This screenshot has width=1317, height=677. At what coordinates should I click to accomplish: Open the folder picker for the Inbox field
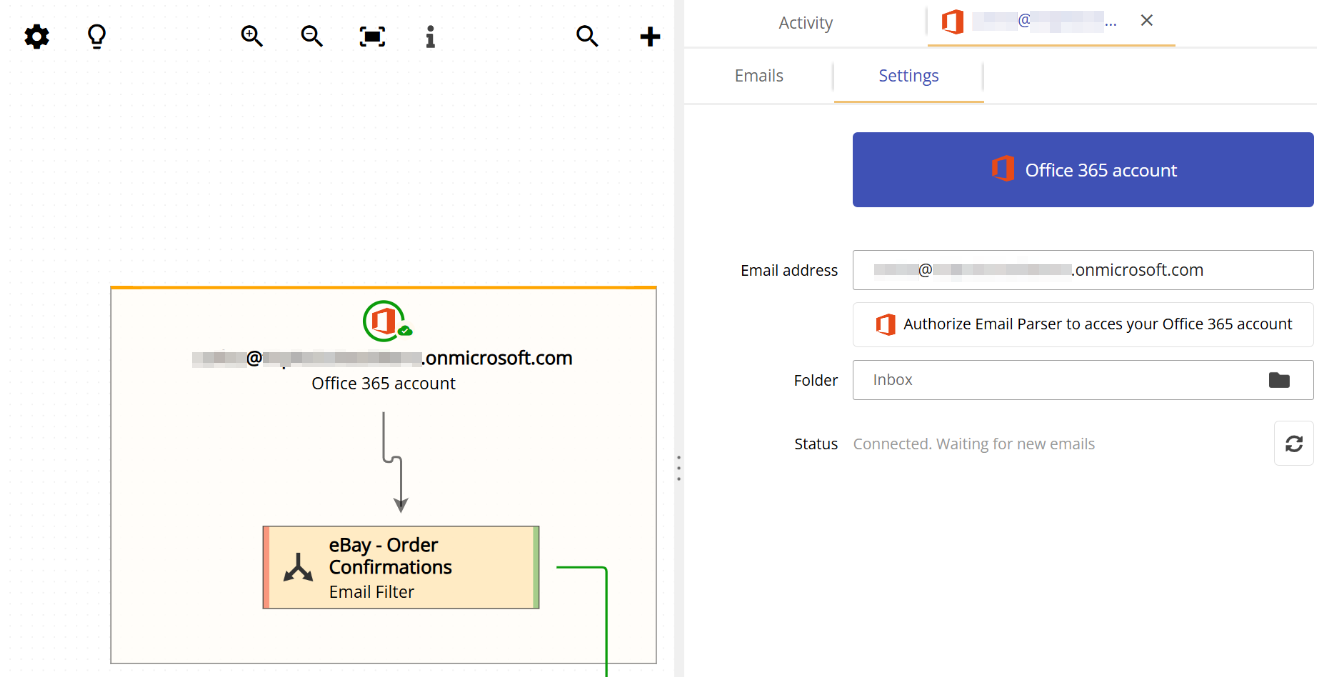click(1281, 380)
